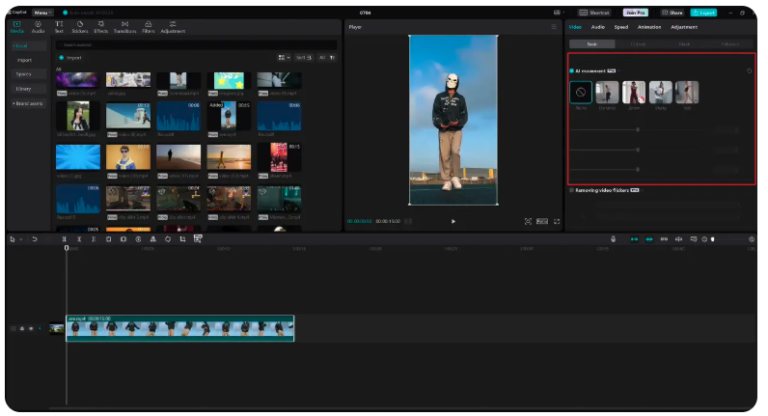Toggle the AI movement checkbox
The image size is (768, 416).
click(x=571, y=71)
